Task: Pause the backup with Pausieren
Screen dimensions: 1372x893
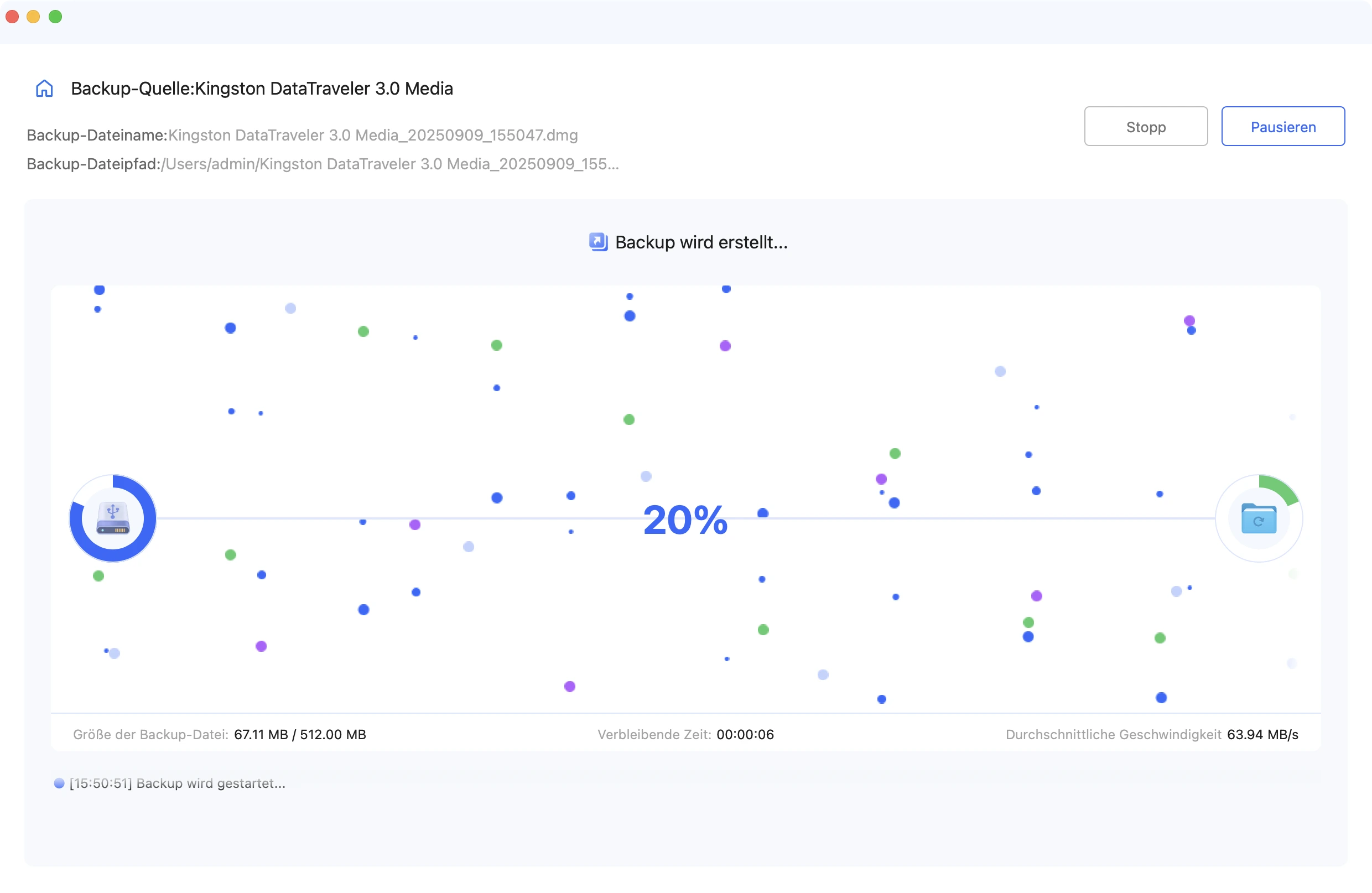Action: (1282, 127)
